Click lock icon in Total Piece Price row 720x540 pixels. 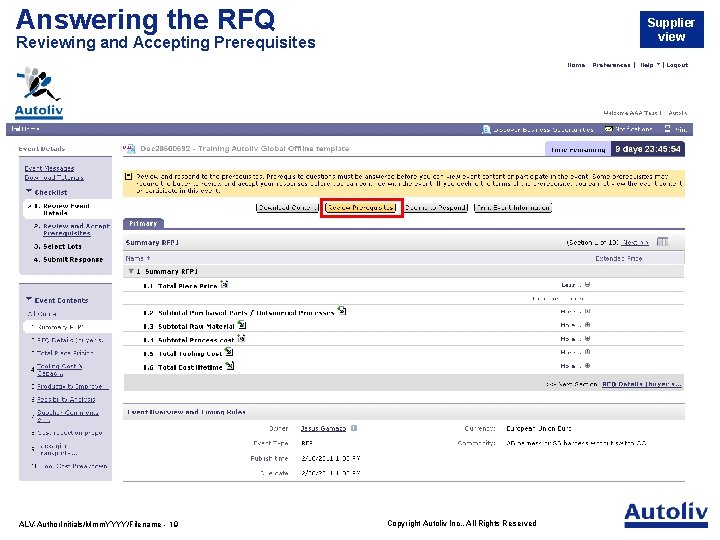click(x=588, y=285)
